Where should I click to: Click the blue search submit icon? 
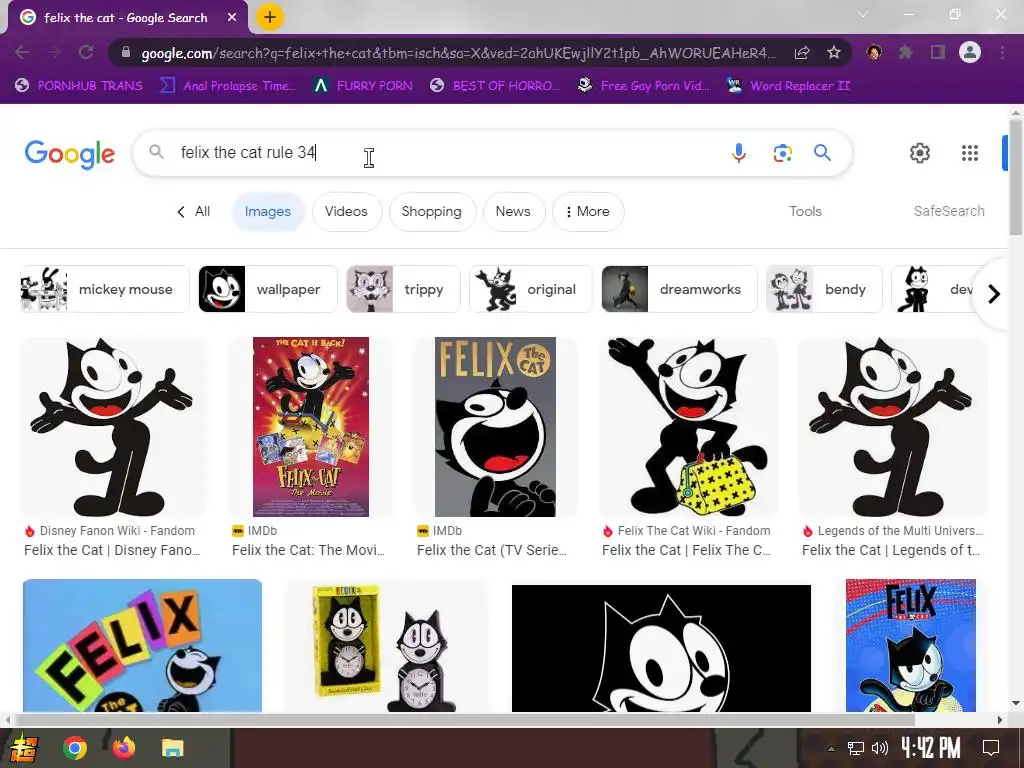822,153
